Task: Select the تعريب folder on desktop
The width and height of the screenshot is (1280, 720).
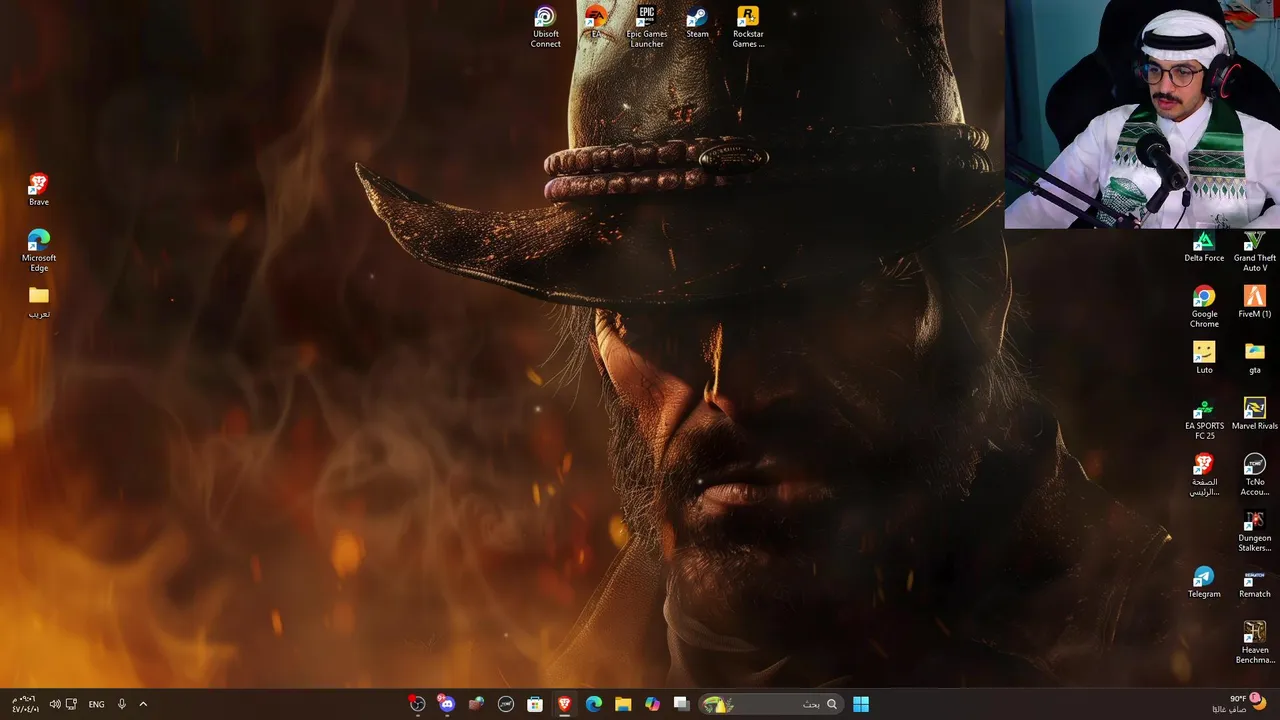Action: 38,302
